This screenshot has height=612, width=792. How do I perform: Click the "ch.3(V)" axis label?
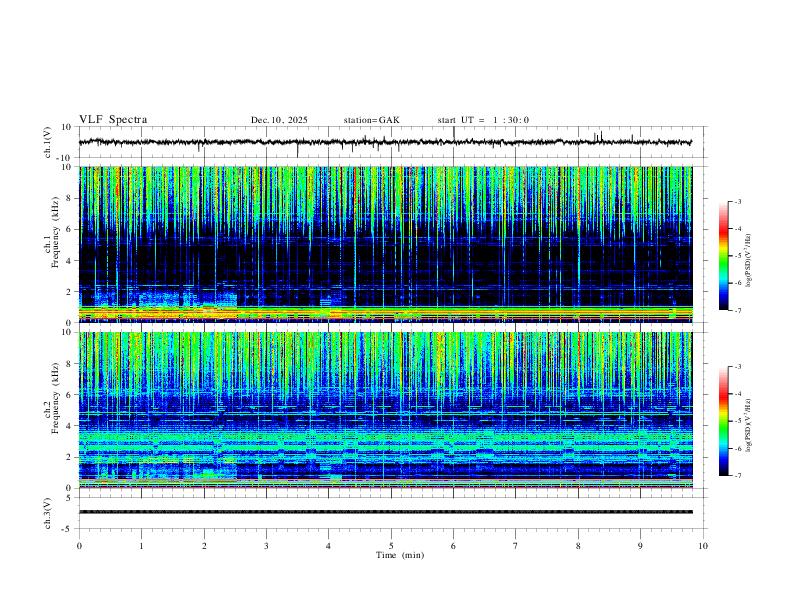48,514
